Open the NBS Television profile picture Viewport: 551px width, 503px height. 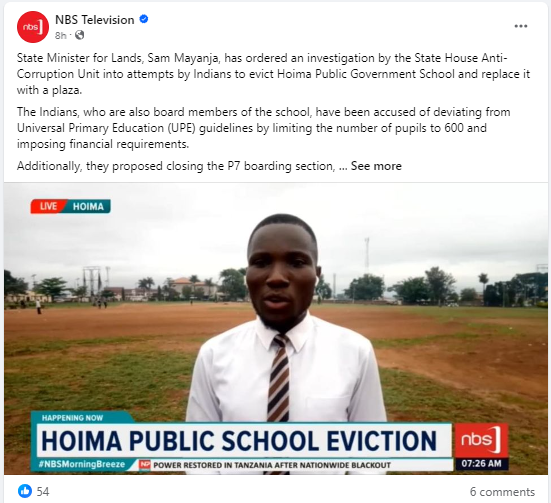point(33,27)
